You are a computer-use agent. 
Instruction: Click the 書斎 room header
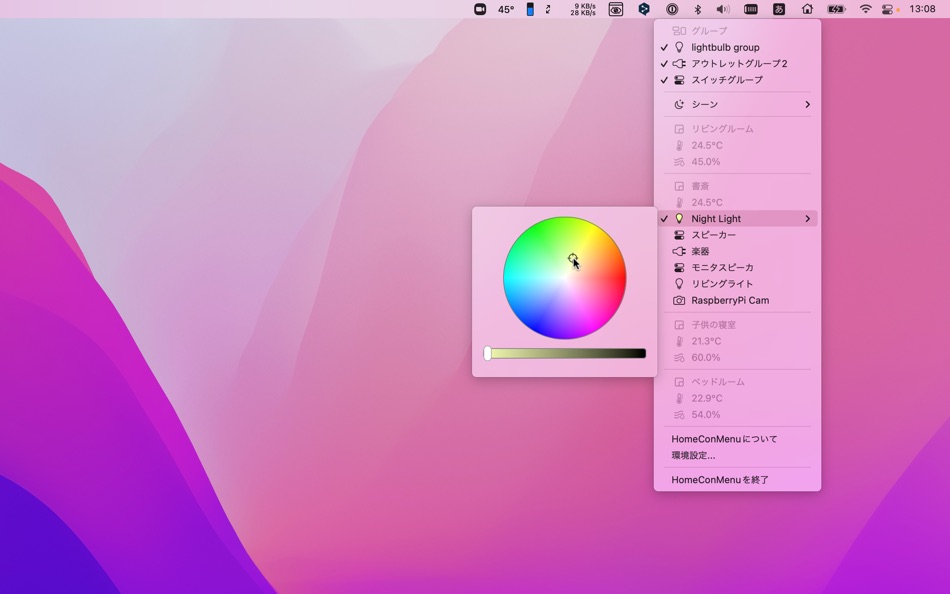[737, 186]
